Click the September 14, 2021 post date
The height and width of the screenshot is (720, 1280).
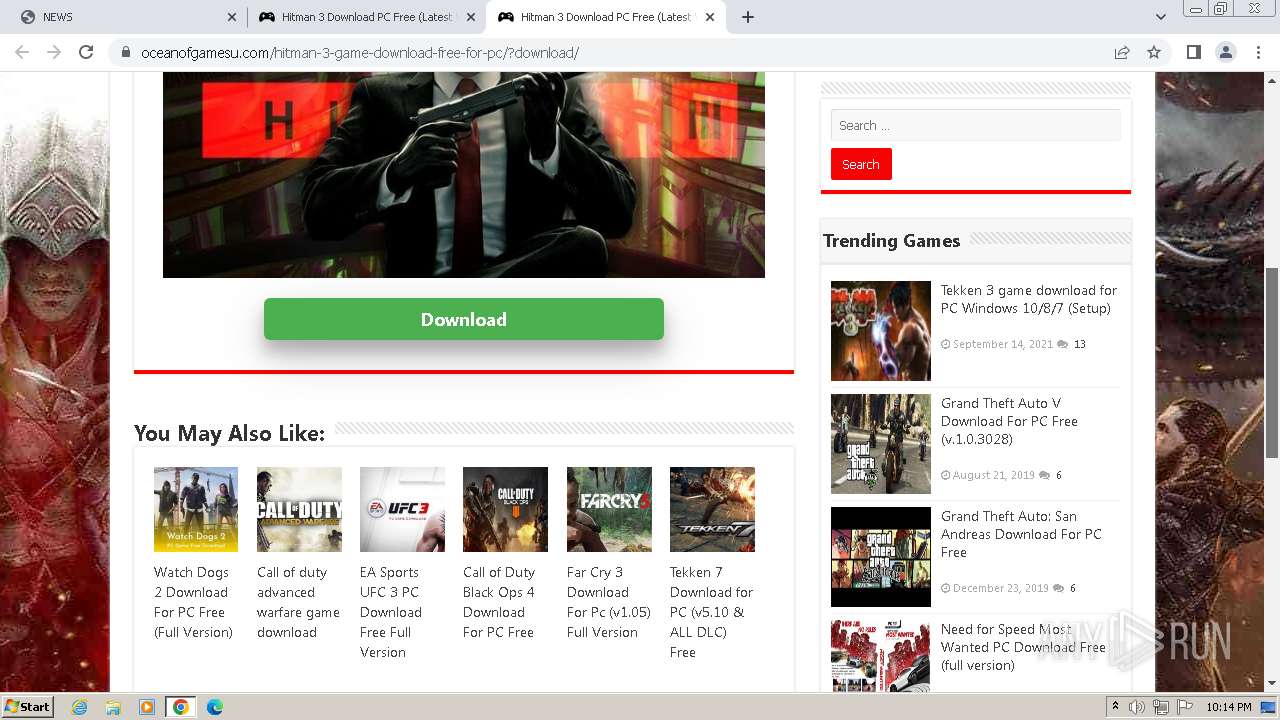[x=1003, y=344]
